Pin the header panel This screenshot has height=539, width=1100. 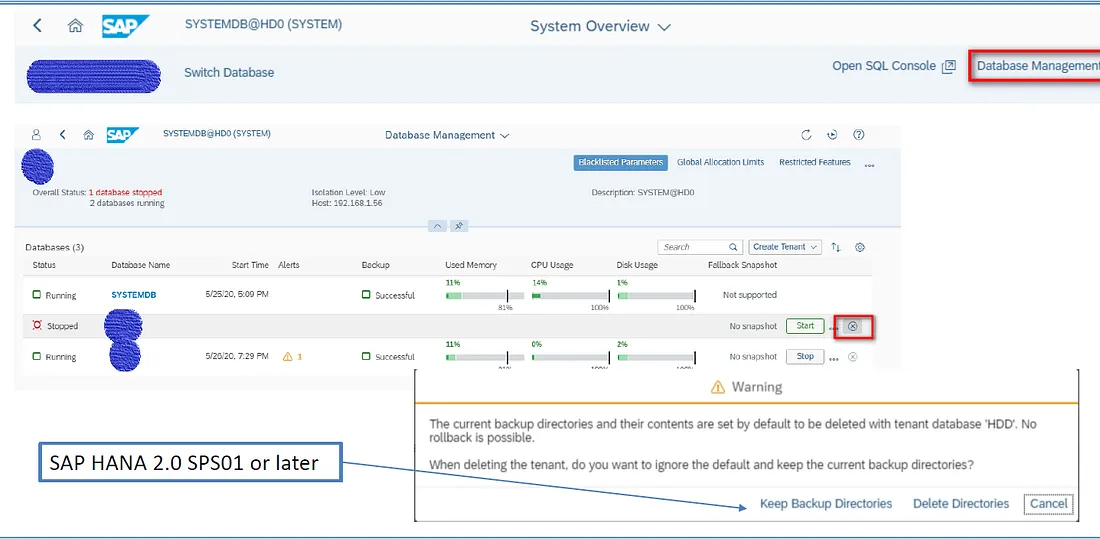pyautogui.click(x=459, y=226)
